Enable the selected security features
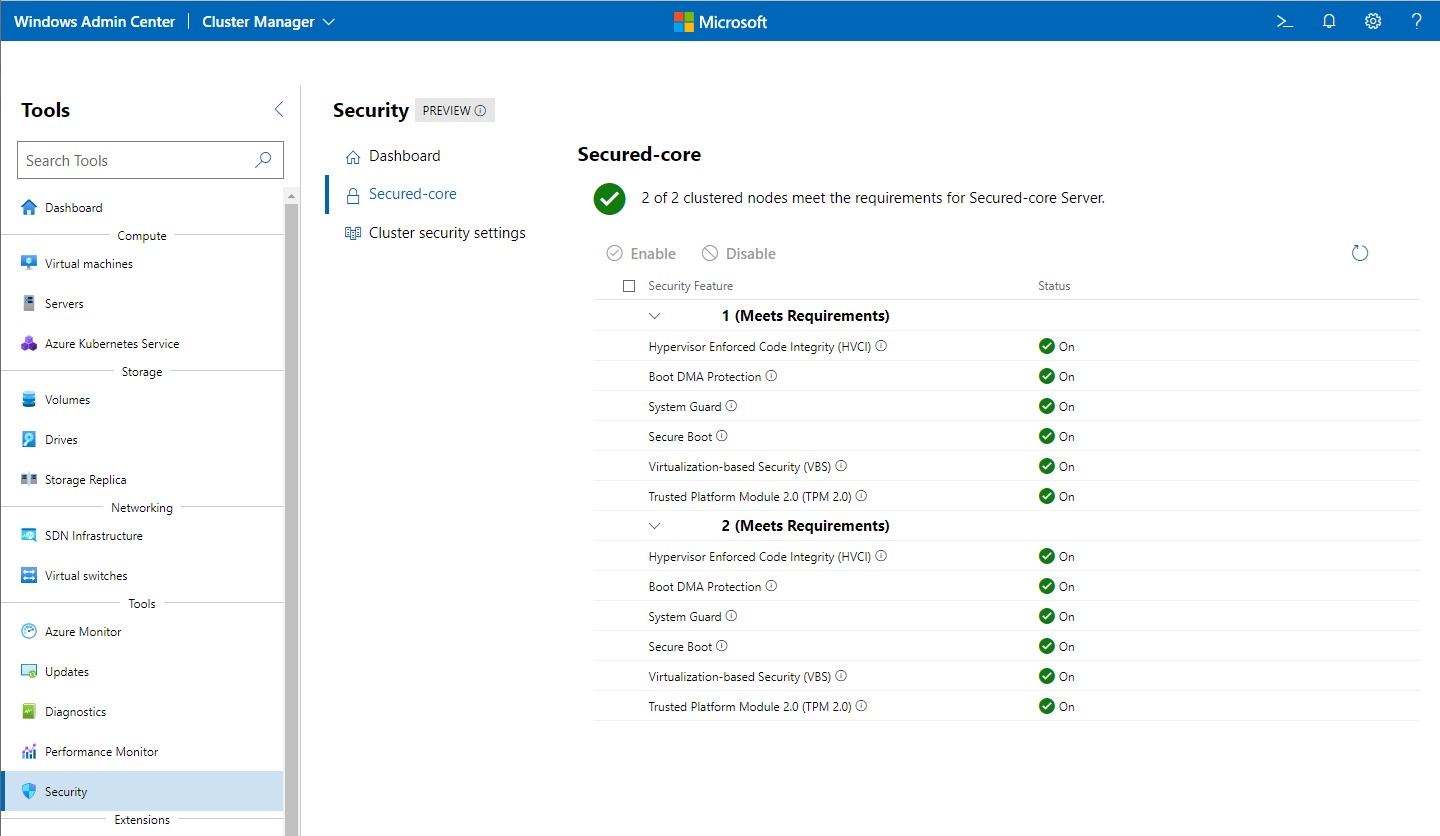 point(641,253)
